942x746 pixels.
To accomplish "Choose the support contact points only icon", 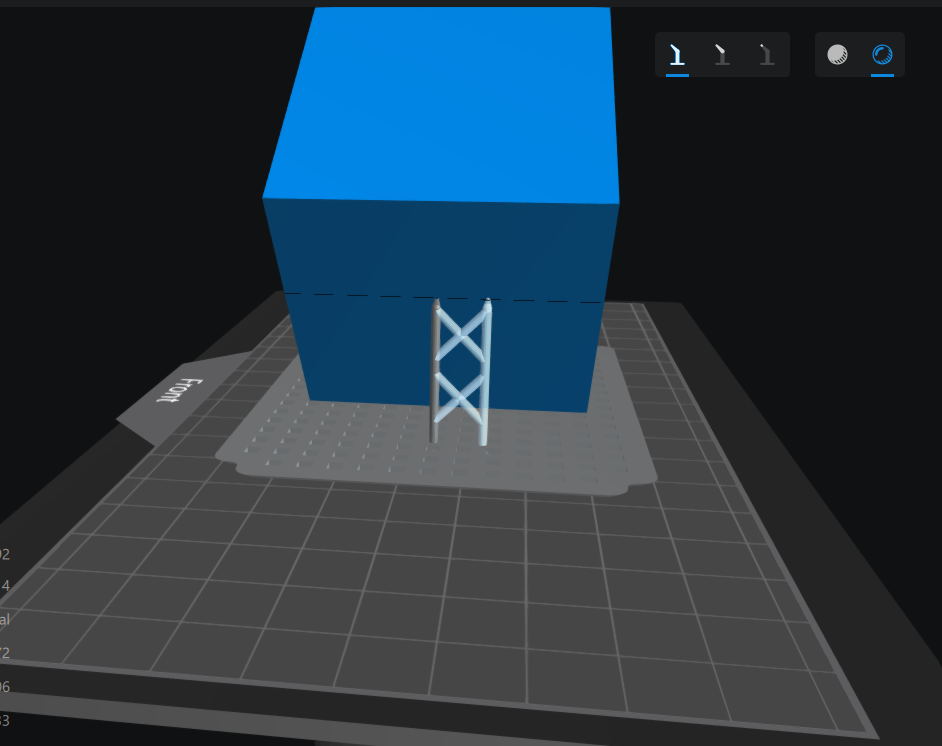I will (x=766, y=55).
